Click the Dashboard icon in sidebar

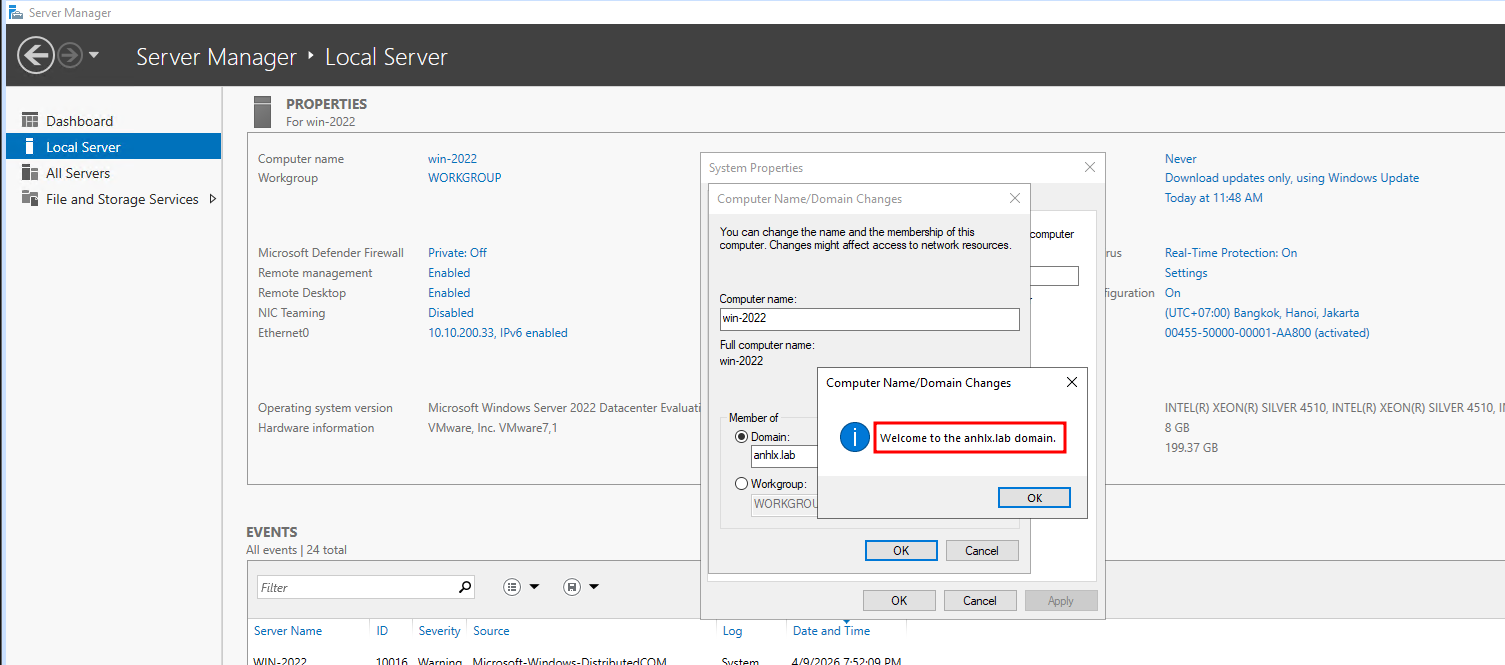point(29,121)
